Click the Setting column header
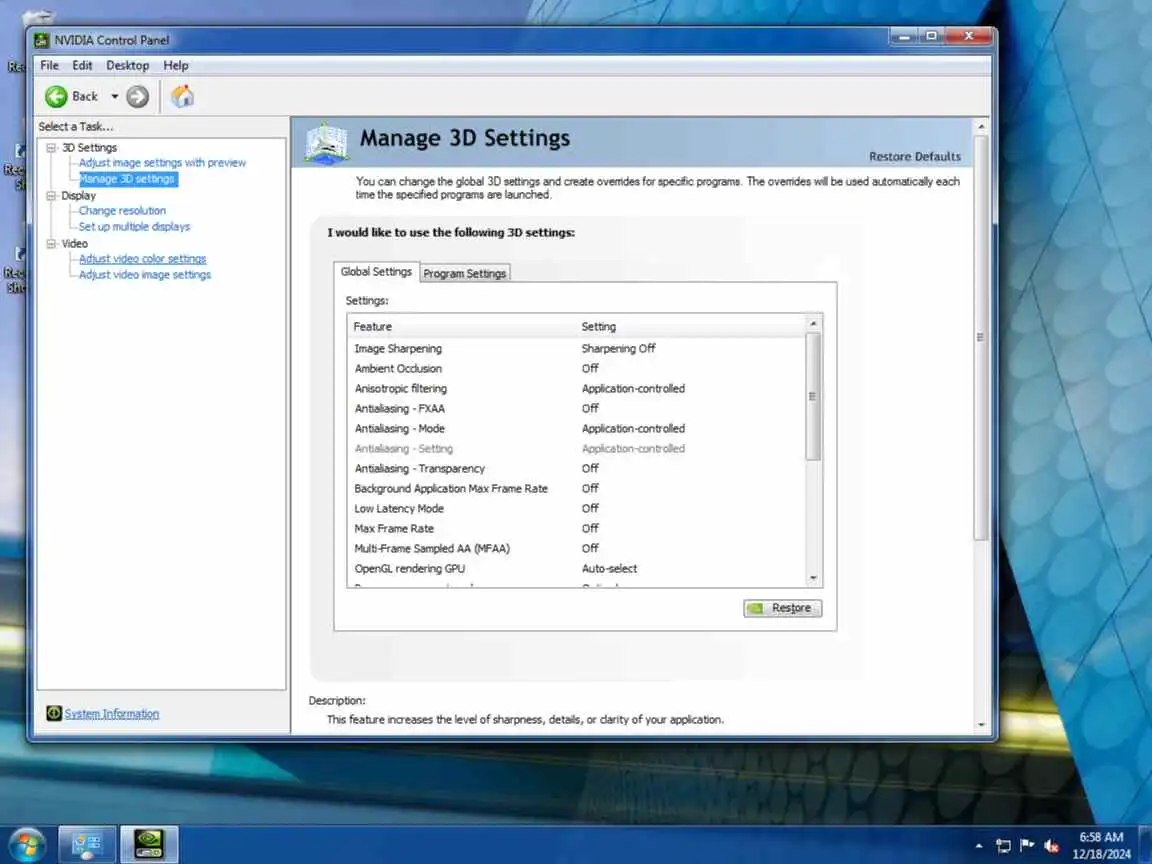The height and width of the screenshot is (864, 1152). pyautogui.click(x=691, y=326)
